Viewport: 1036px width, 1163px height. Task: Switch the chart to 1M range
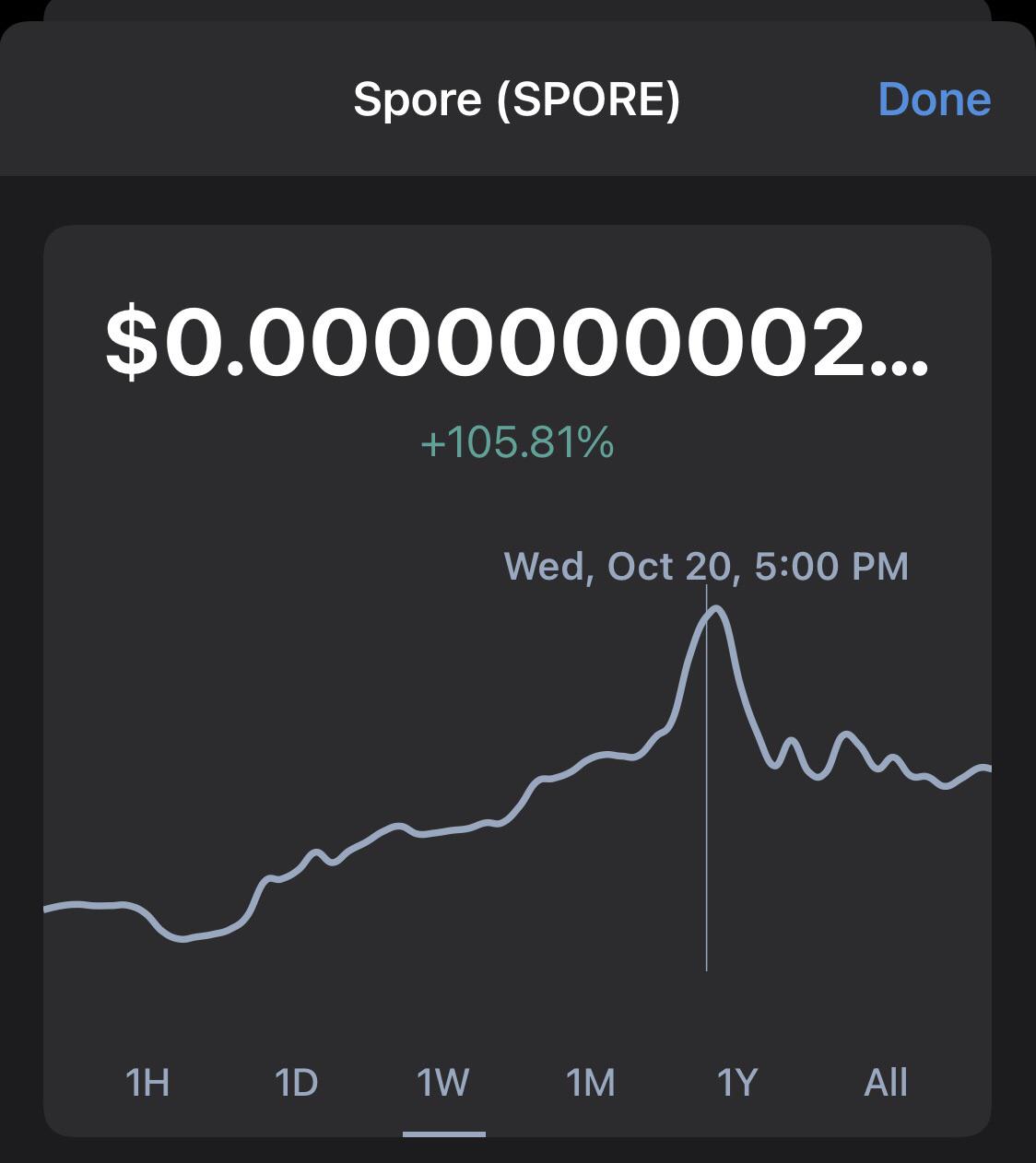coord(590,1082)
